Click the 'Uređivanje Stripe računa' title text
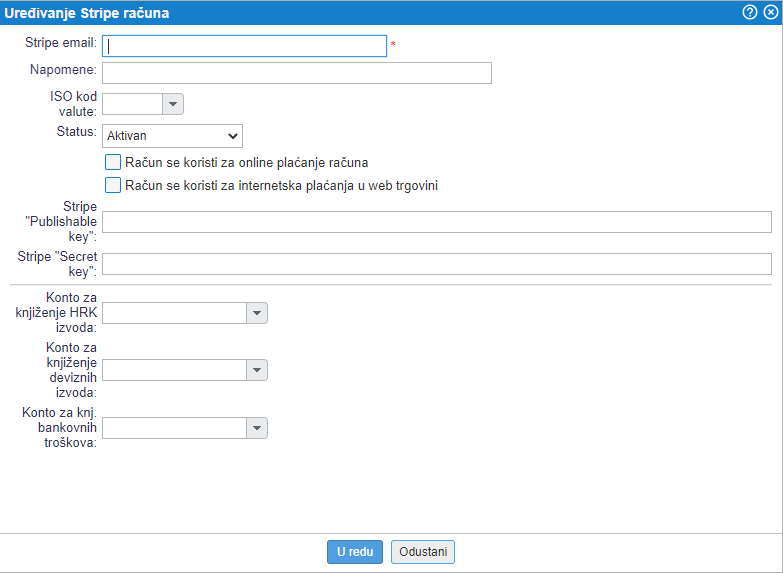This screenshot has height=573, width=783. (x=86, y=13)
